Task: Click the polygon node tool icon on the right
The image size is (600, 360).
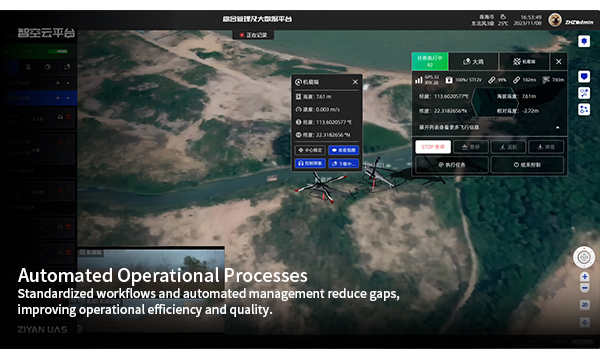Action: point(584,109)
